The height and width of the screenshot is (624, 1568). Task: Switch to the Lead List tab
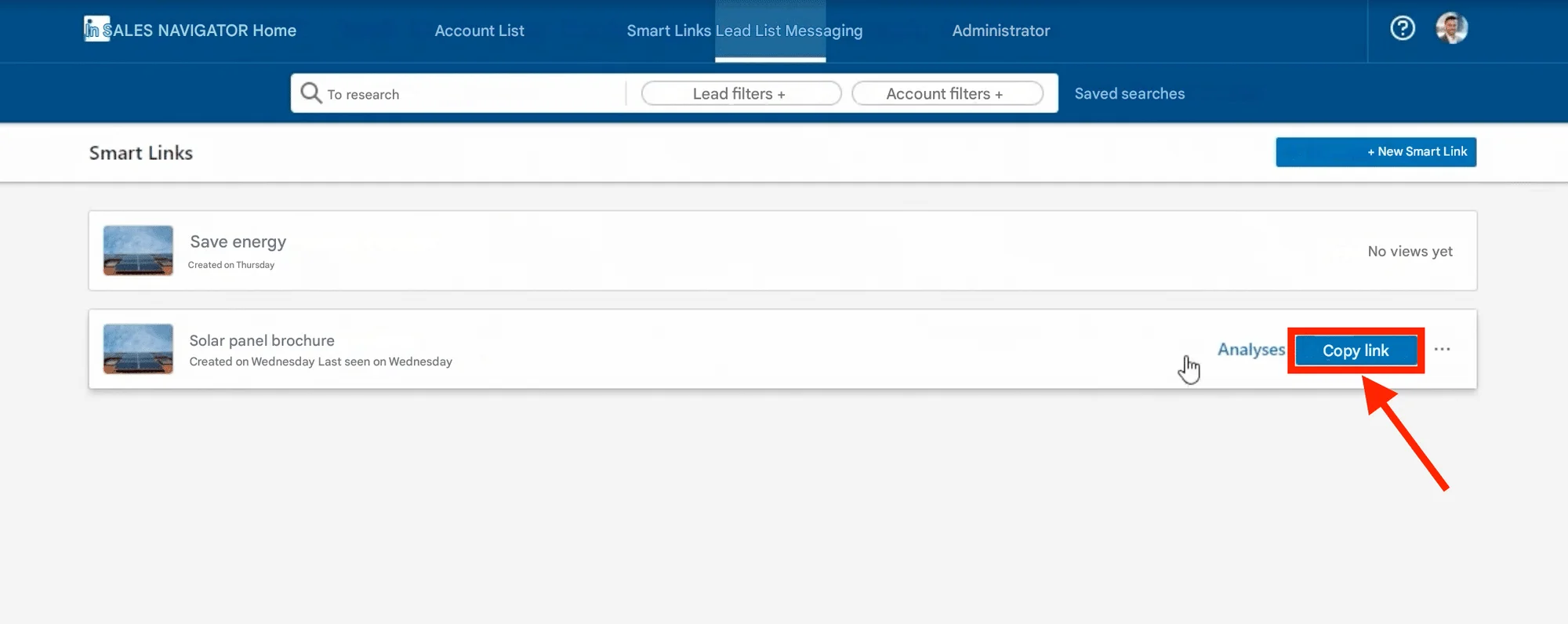pos(749,31)
